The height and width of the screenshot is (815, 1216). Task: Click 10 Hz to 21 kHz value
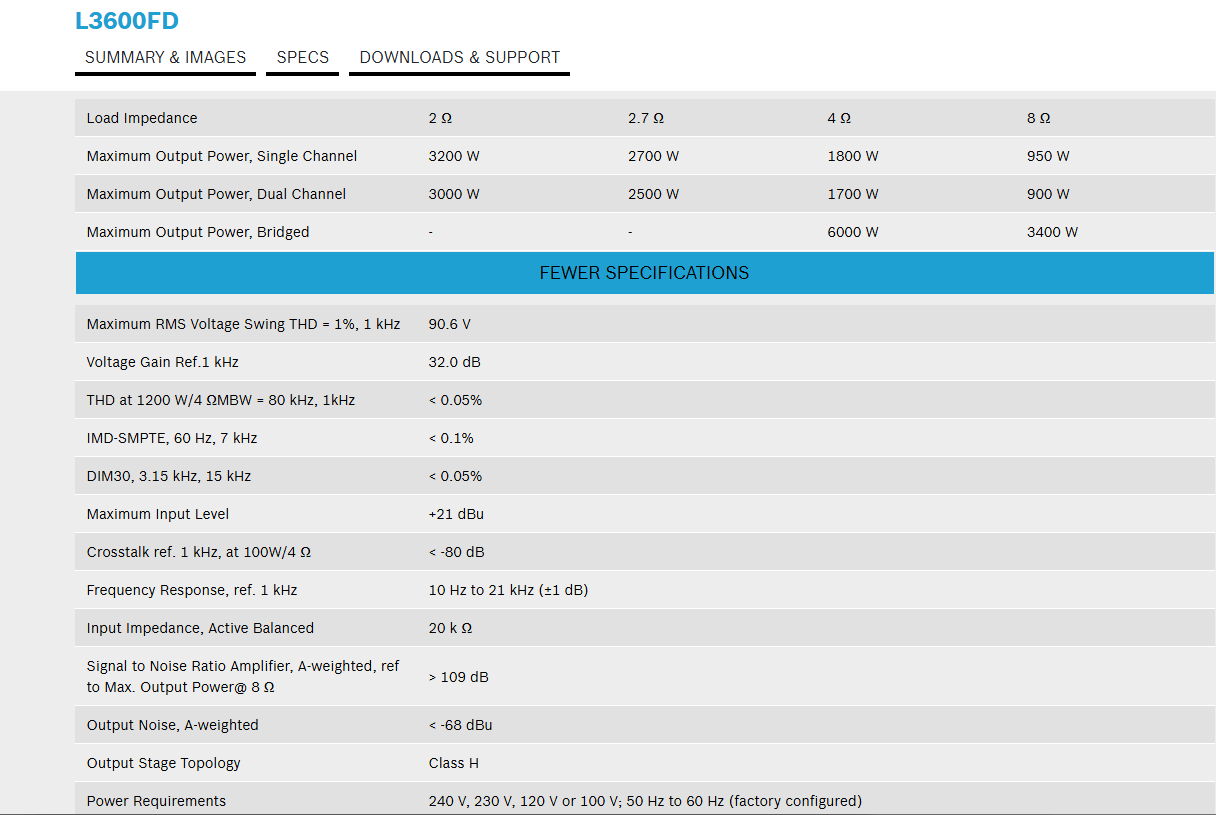pyautogui.click(x=508, y=590)
